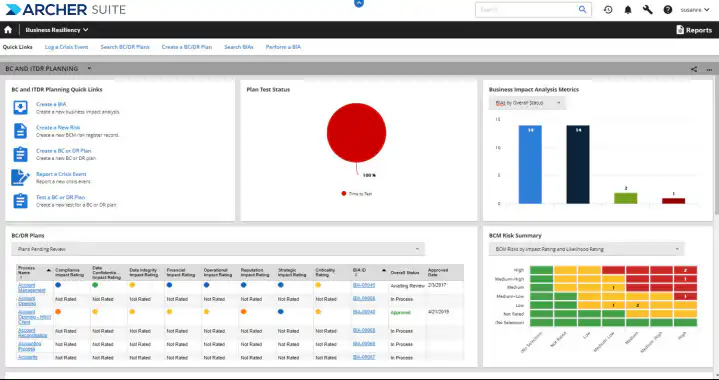Sort by Process Name column arrow
The image size is (719, 380).
(49, 270)
